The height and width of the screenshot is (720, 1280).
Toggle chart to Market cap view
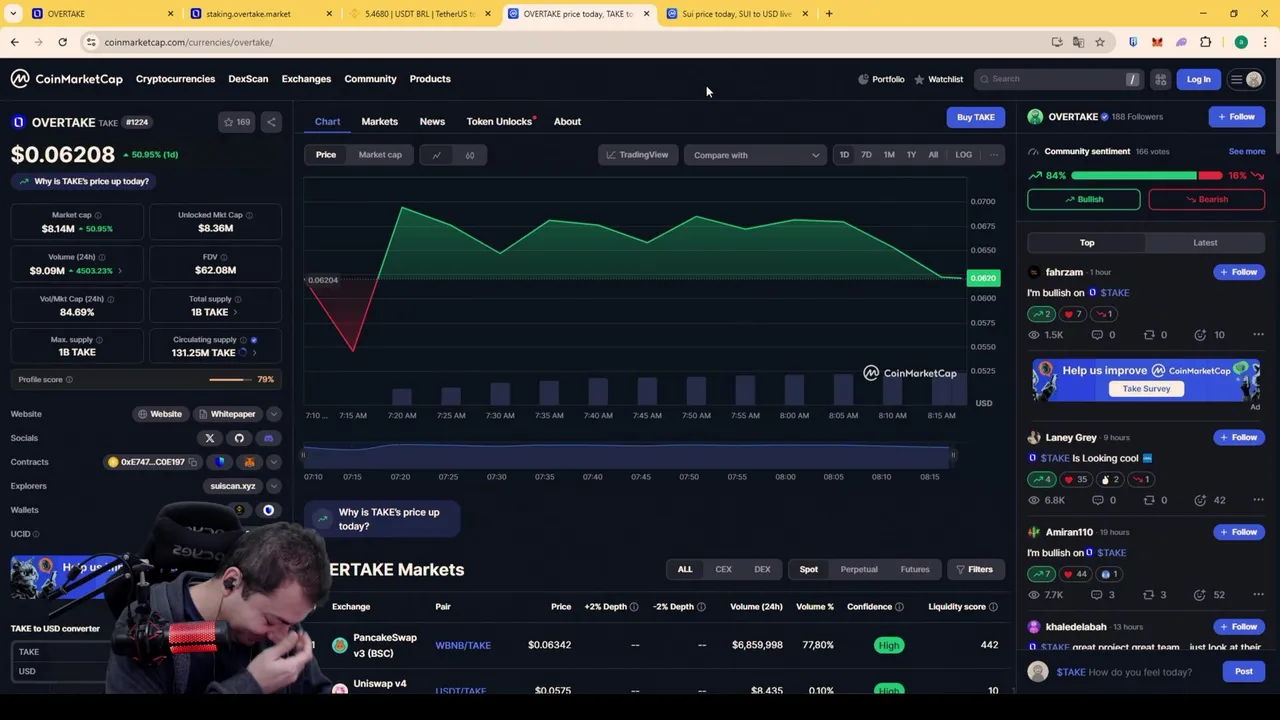point(380,155)
